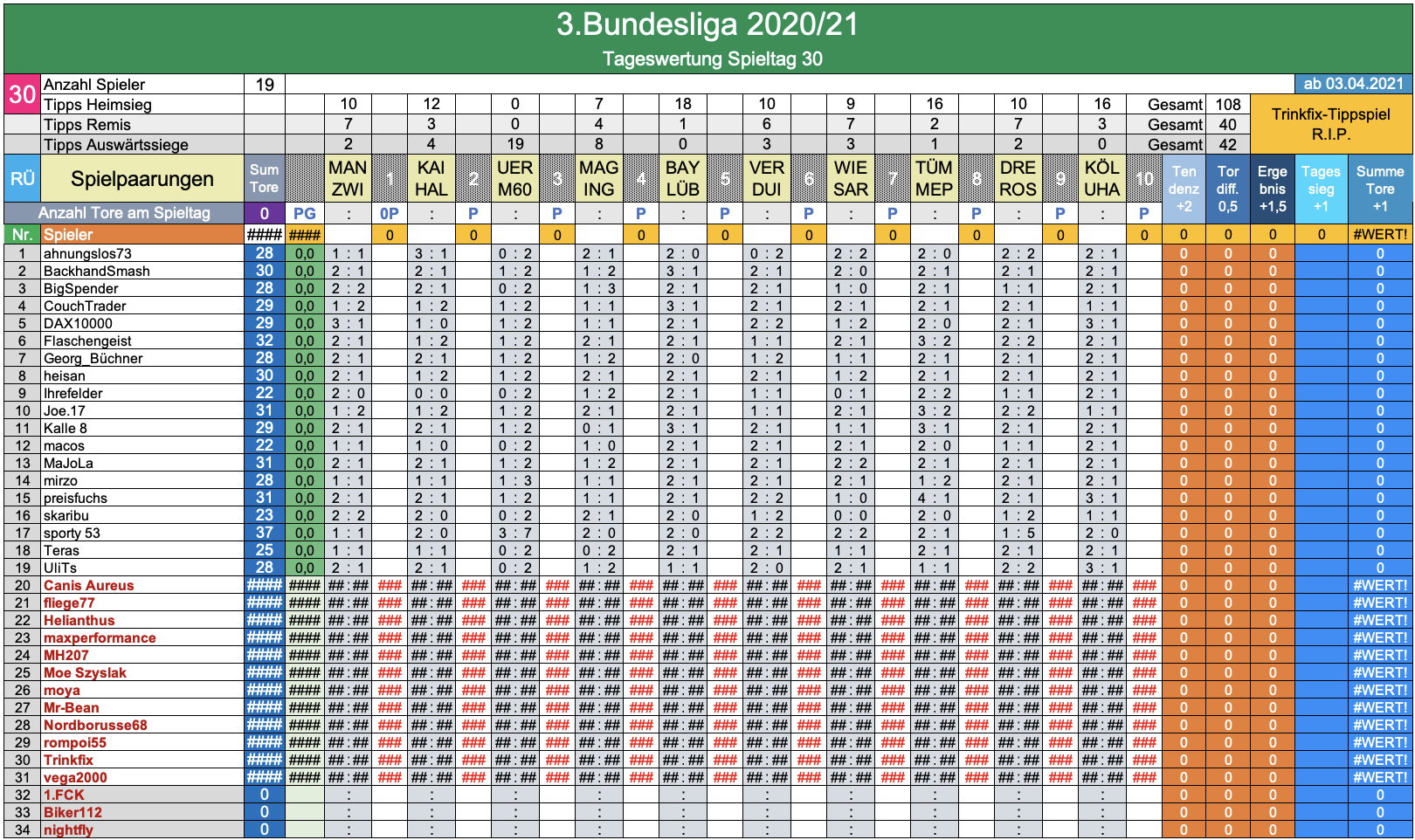Screen dimensions: 1415x840
Task: Select player name 'UliTs'
Action: pyautogui.click(x=60, y=568)
